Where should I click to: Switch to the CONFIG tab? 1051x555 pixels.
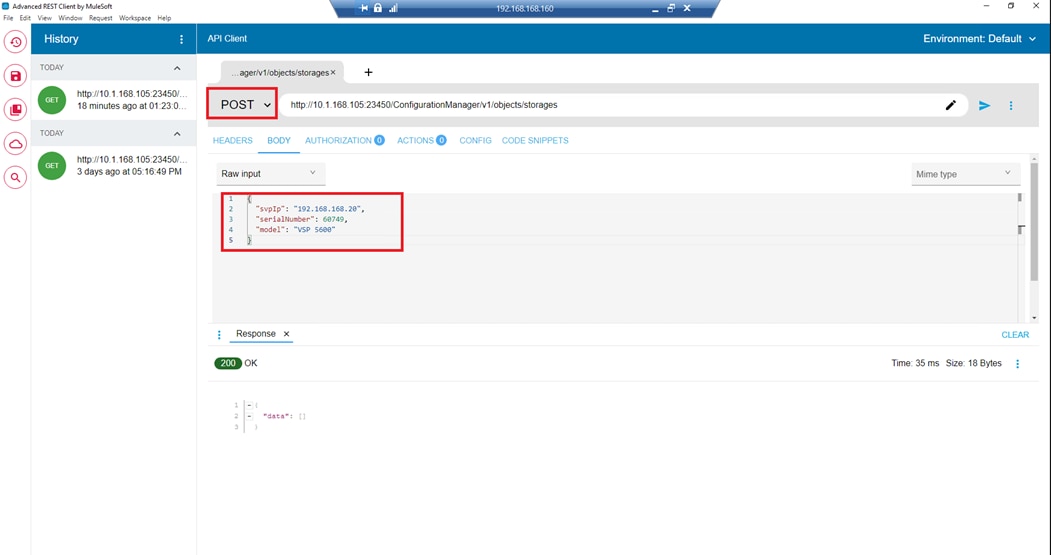click(x=475, y=141)
